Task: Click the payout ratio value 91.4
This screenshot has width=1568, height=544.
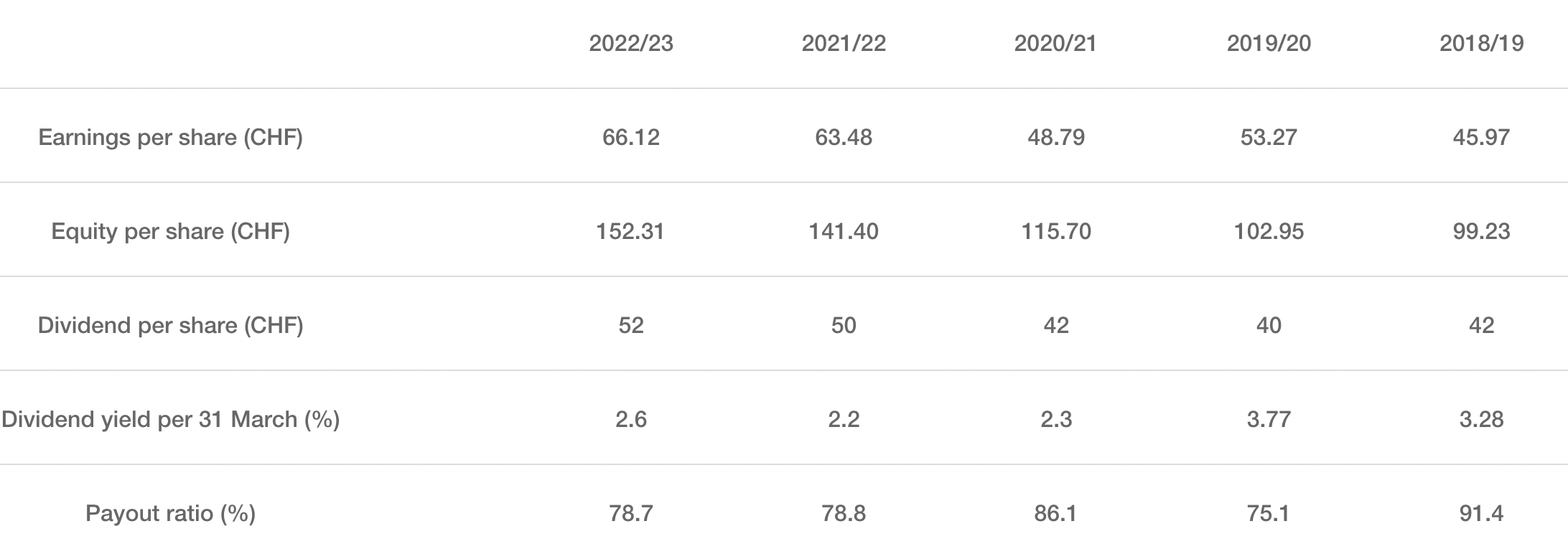Action: click(1481, 513)
